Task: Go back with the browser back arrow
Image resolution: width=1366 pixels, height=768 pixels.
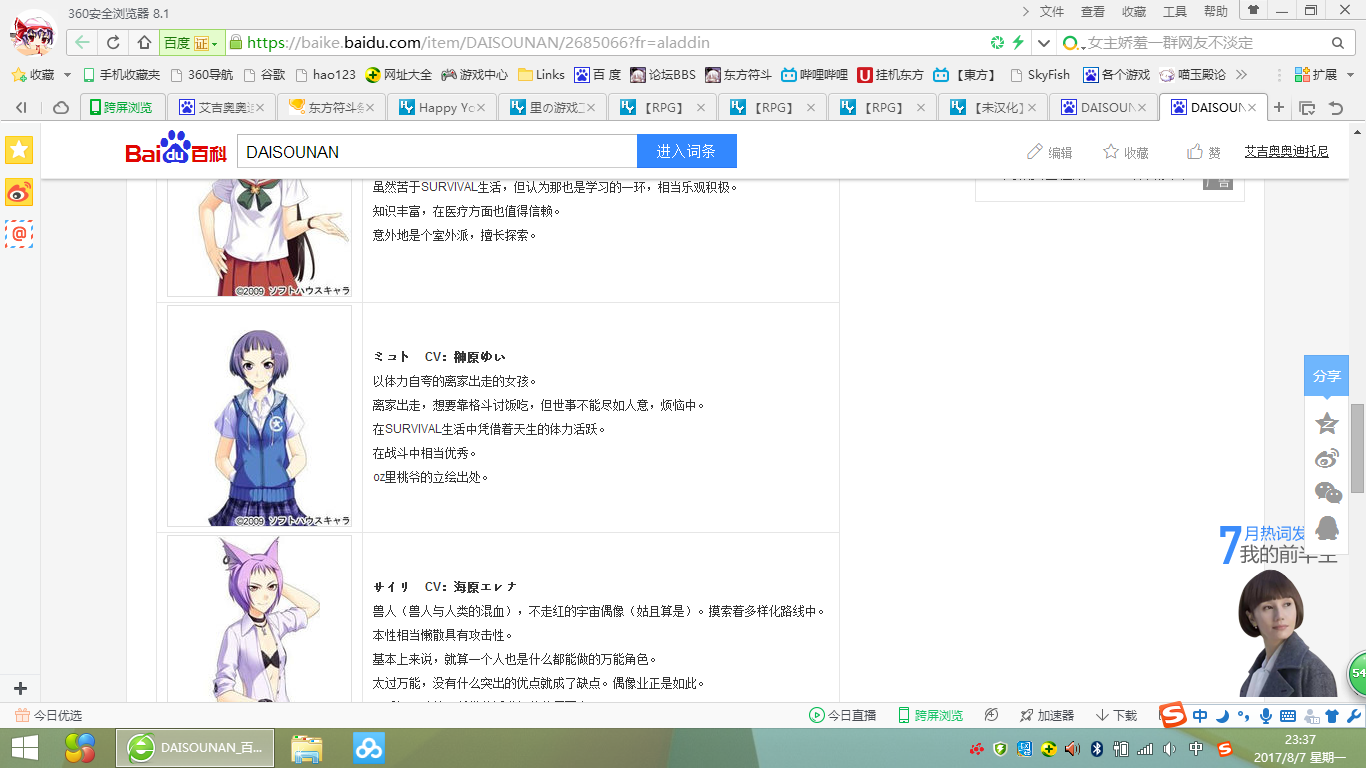Action: pyautogui.click(x=82, y=43)
